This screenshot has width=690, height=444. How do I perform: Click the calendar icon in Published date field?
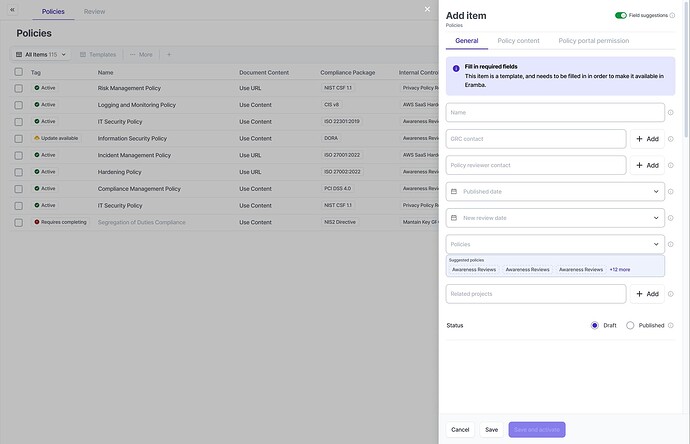pyautogui.click(x=454, y=191)
